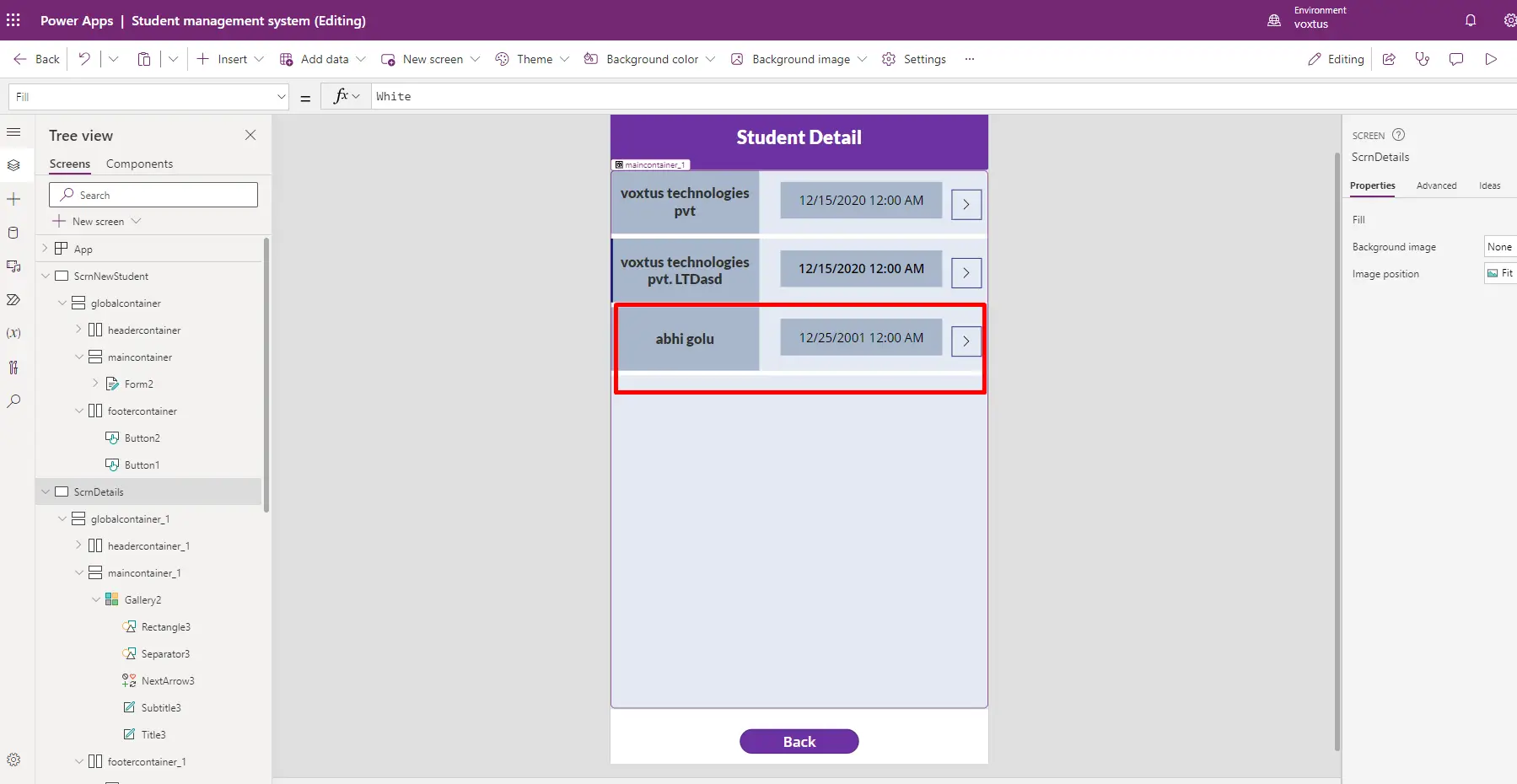Open the Media icon in sidebar
The image size is (1517, 784).
13,266
